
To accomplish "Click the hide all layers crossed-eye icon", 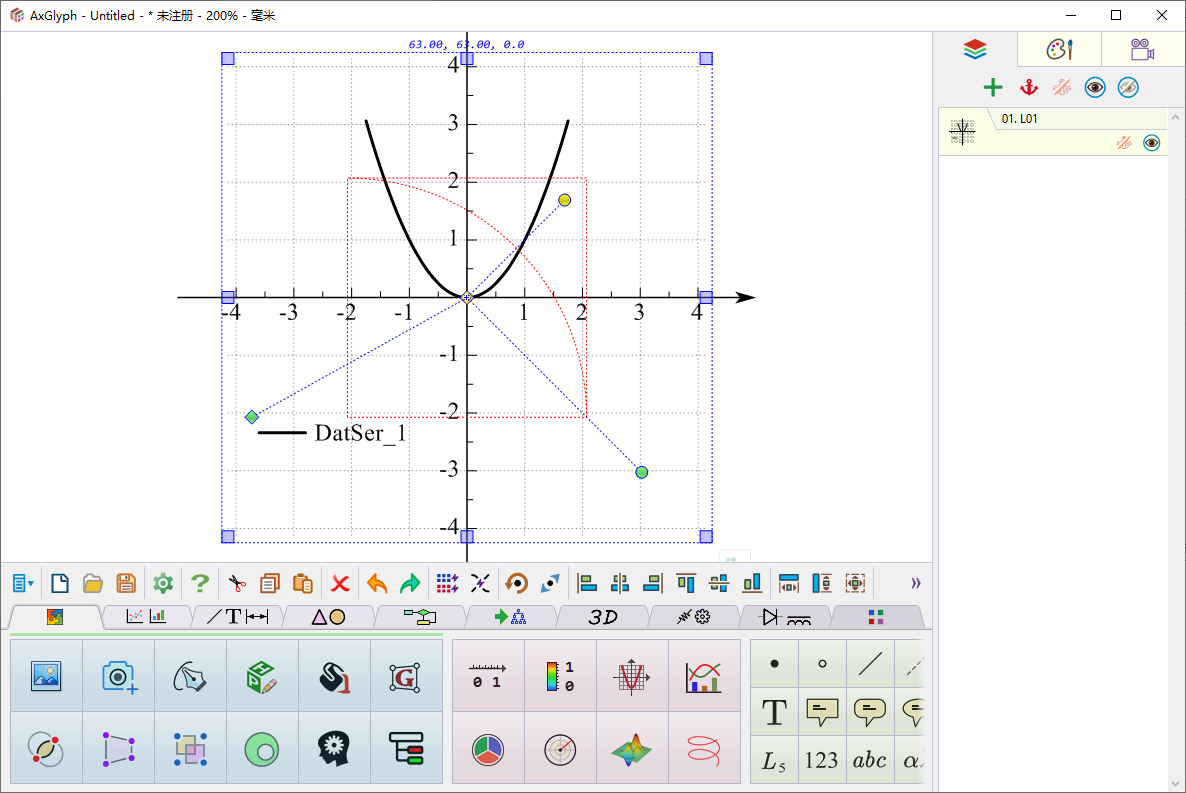I will 1128,87.
